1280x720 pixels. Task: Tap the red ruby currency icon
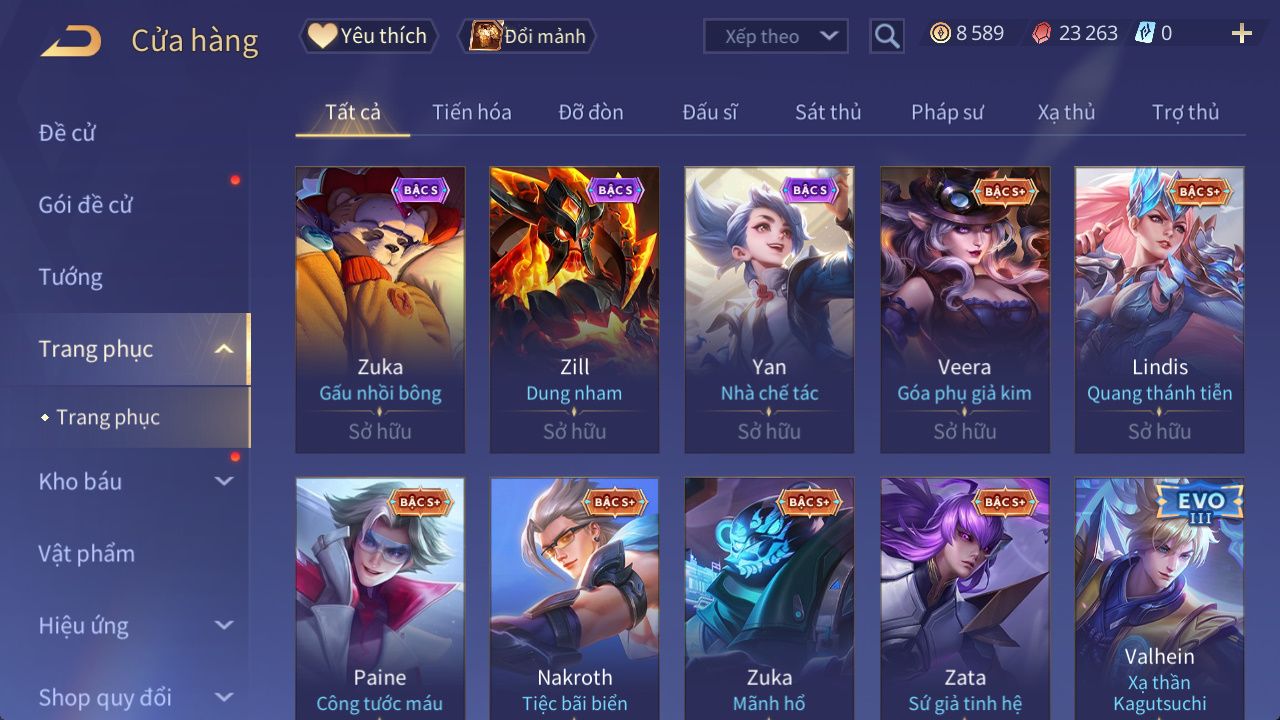click(x=1042, y=34)
